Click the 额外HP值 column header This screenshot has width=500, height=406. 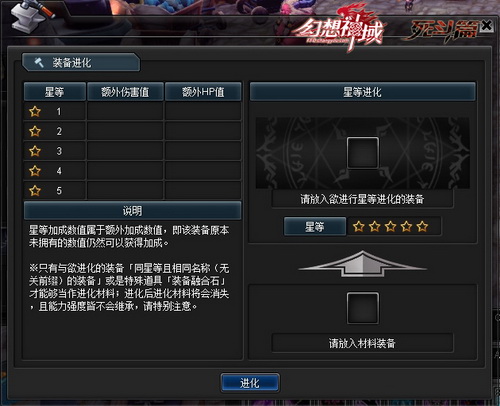[x=203, y=92]
